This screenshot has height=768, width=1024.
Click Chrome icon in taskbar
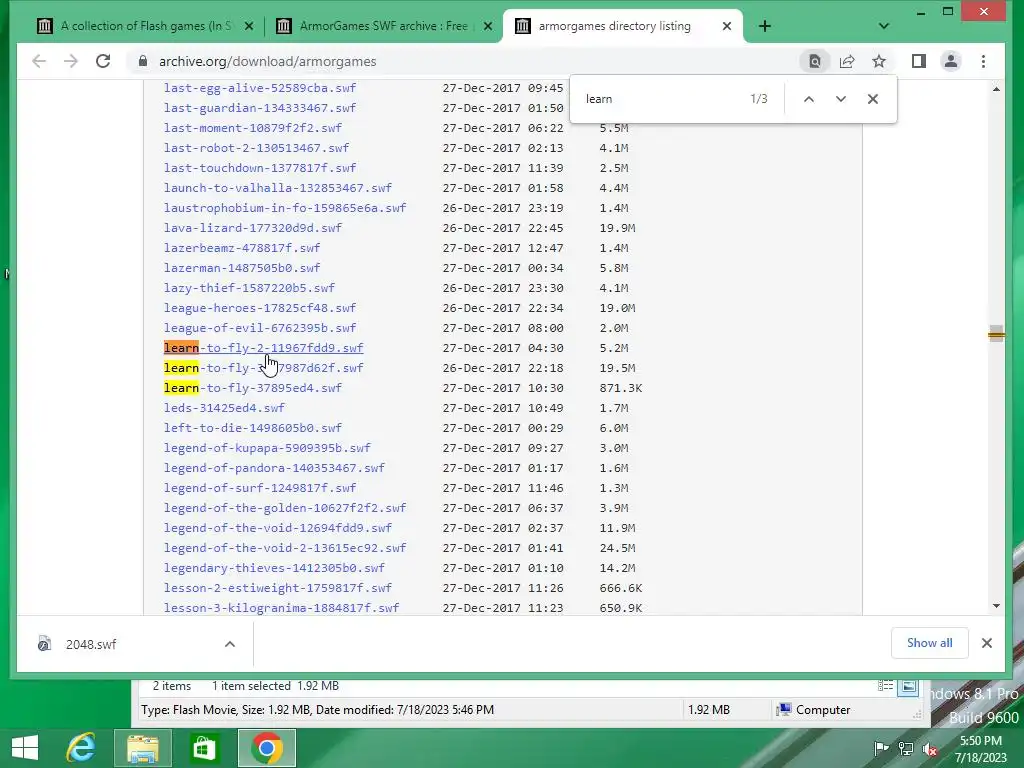tap(266, 748)
